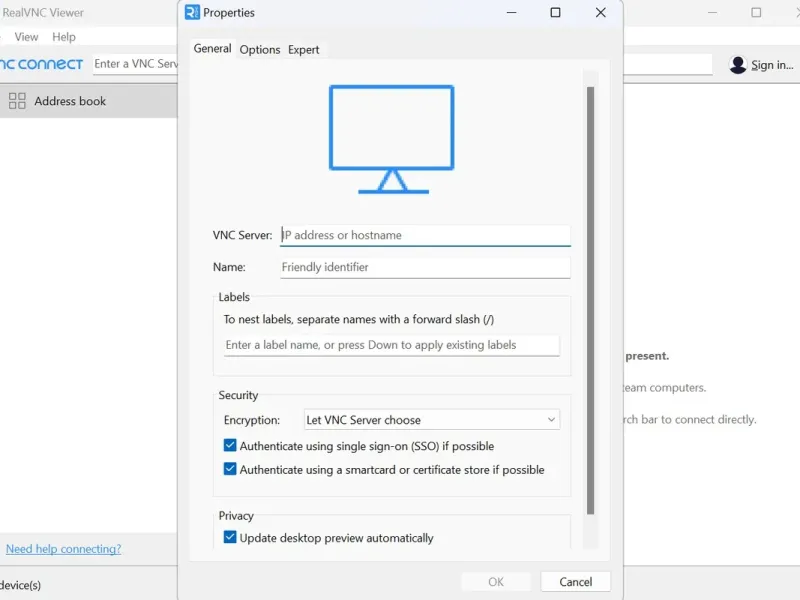Switch to the Expert tab
Screen dimensions: 800x600
coord(304,49)
